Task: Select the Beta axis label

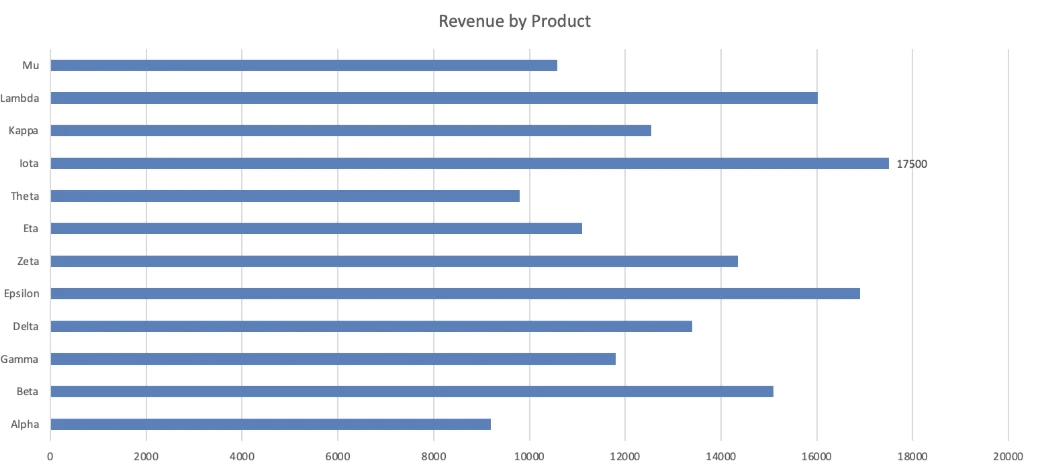Action: pos(28,391)
